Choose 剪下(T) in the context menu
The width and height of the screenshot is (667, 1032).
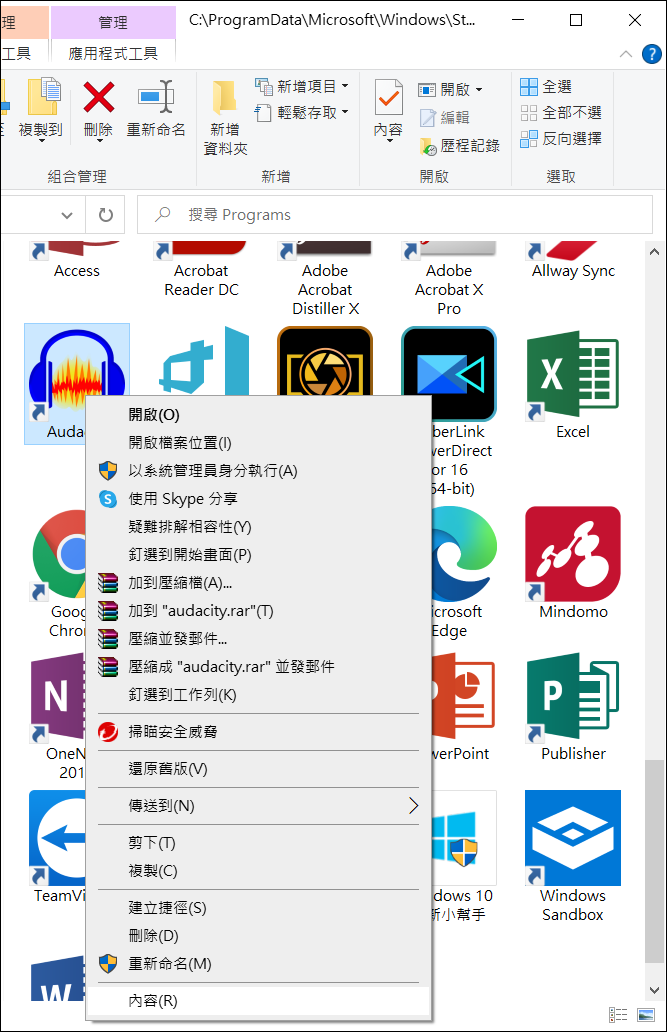(258, 842)
